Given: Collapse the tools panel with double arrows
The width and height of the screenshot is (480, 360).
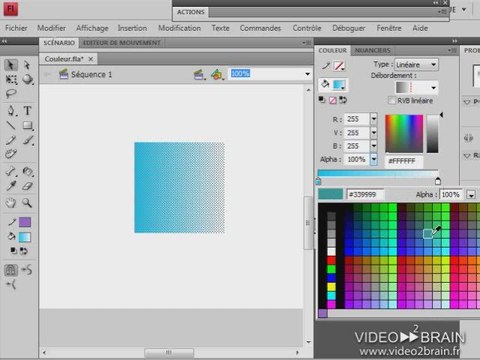Looking at the screenshot, I should [x=5, y=41].
